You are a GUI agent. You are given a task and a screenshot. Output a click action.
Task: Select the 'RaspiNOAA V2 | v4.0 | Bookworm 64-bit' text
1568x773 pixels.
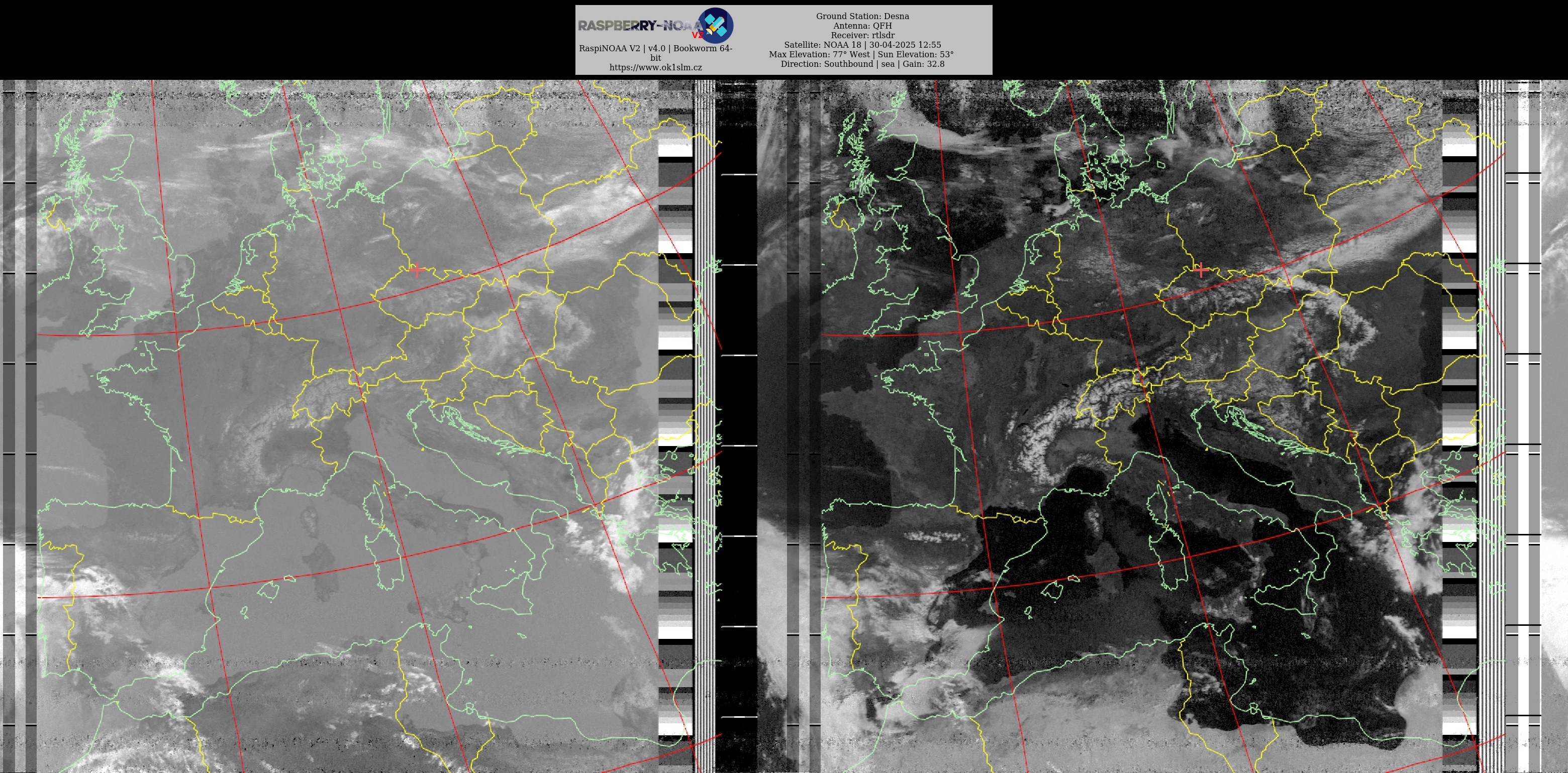(x=655, y=53)
